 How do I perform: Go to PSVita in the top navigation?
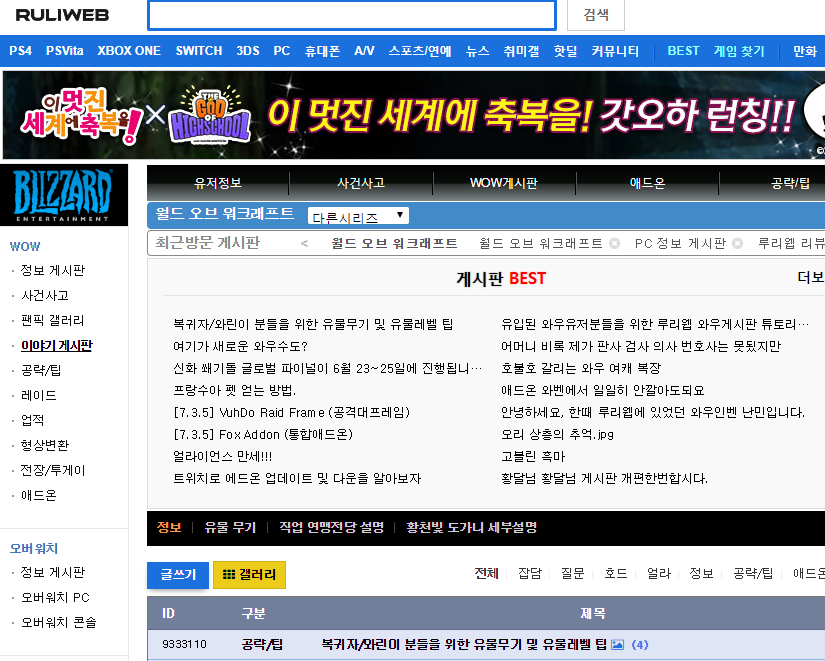[65, 51]
